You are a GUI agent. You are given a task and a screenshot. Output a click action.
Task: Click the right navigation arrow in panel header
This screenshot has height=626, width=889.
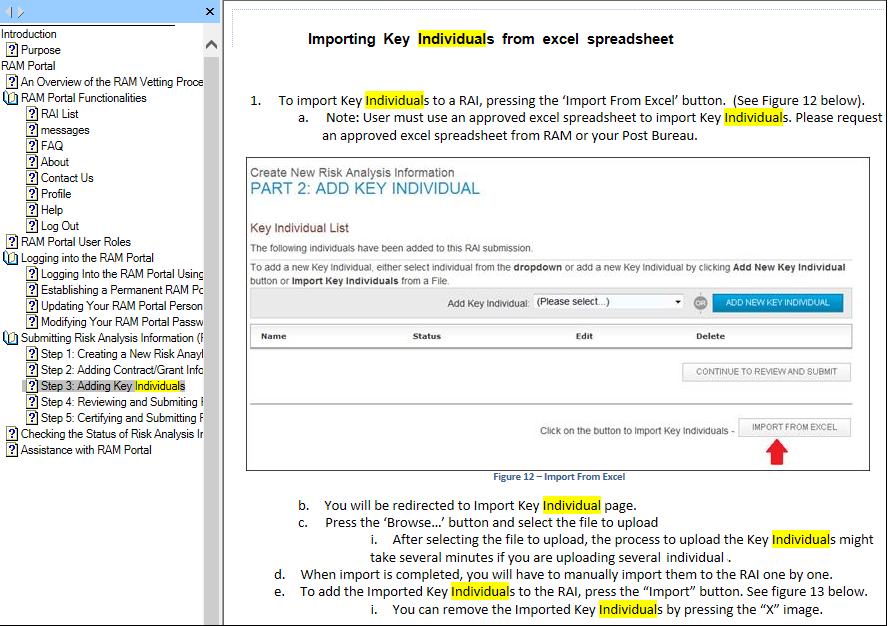21,11
